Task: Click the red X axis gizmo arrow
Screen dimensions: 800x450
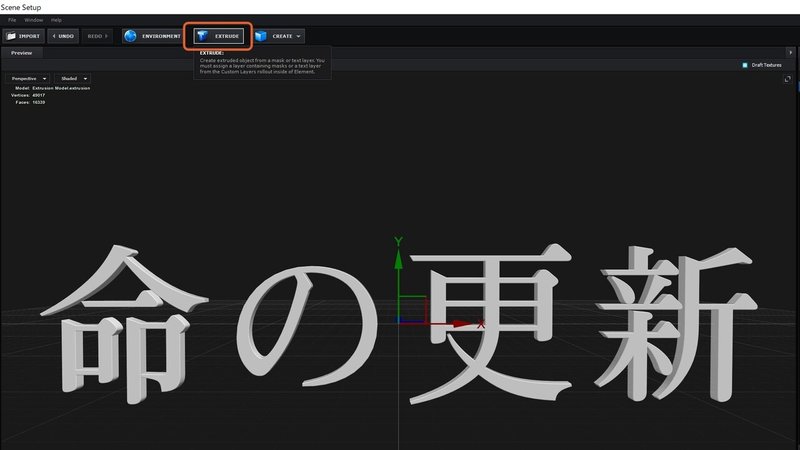Action: coord(464,323)
